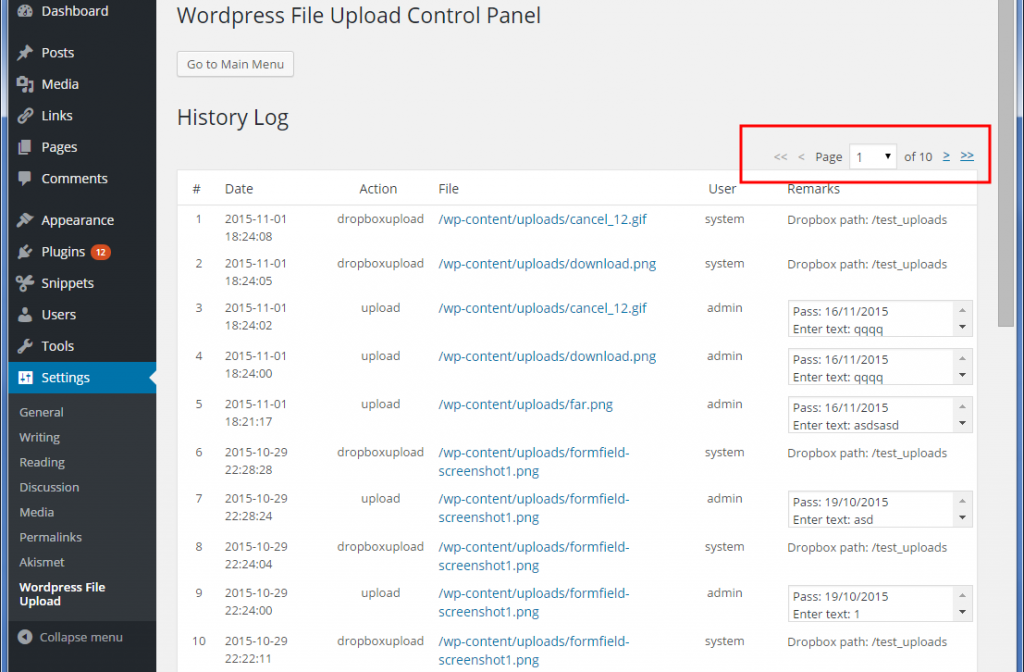Click the File column header
The height and width of the screenshot is (672, 1024).
449,189
